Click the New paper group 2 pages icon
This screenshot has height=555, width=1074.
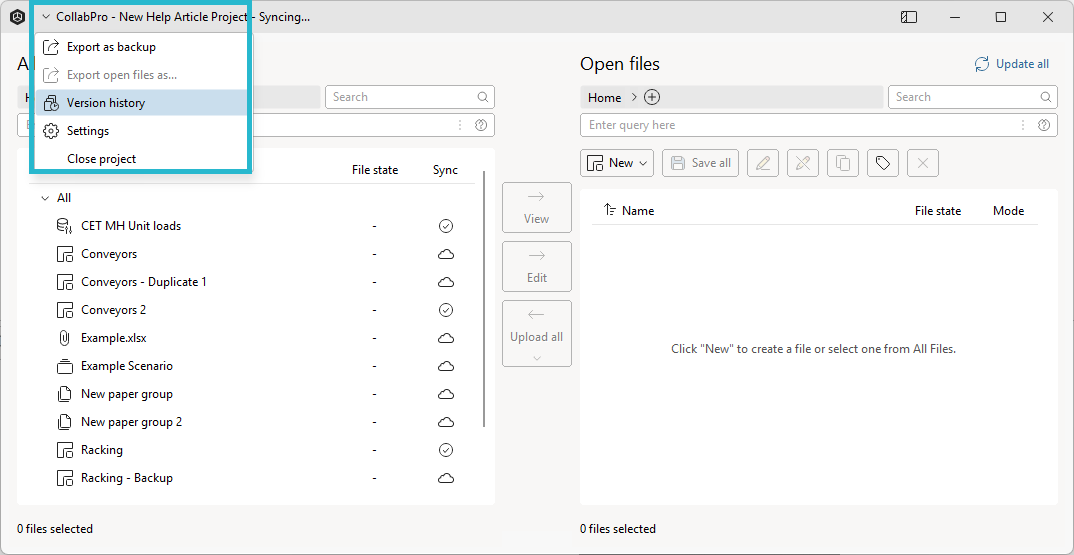click(64, 422)
